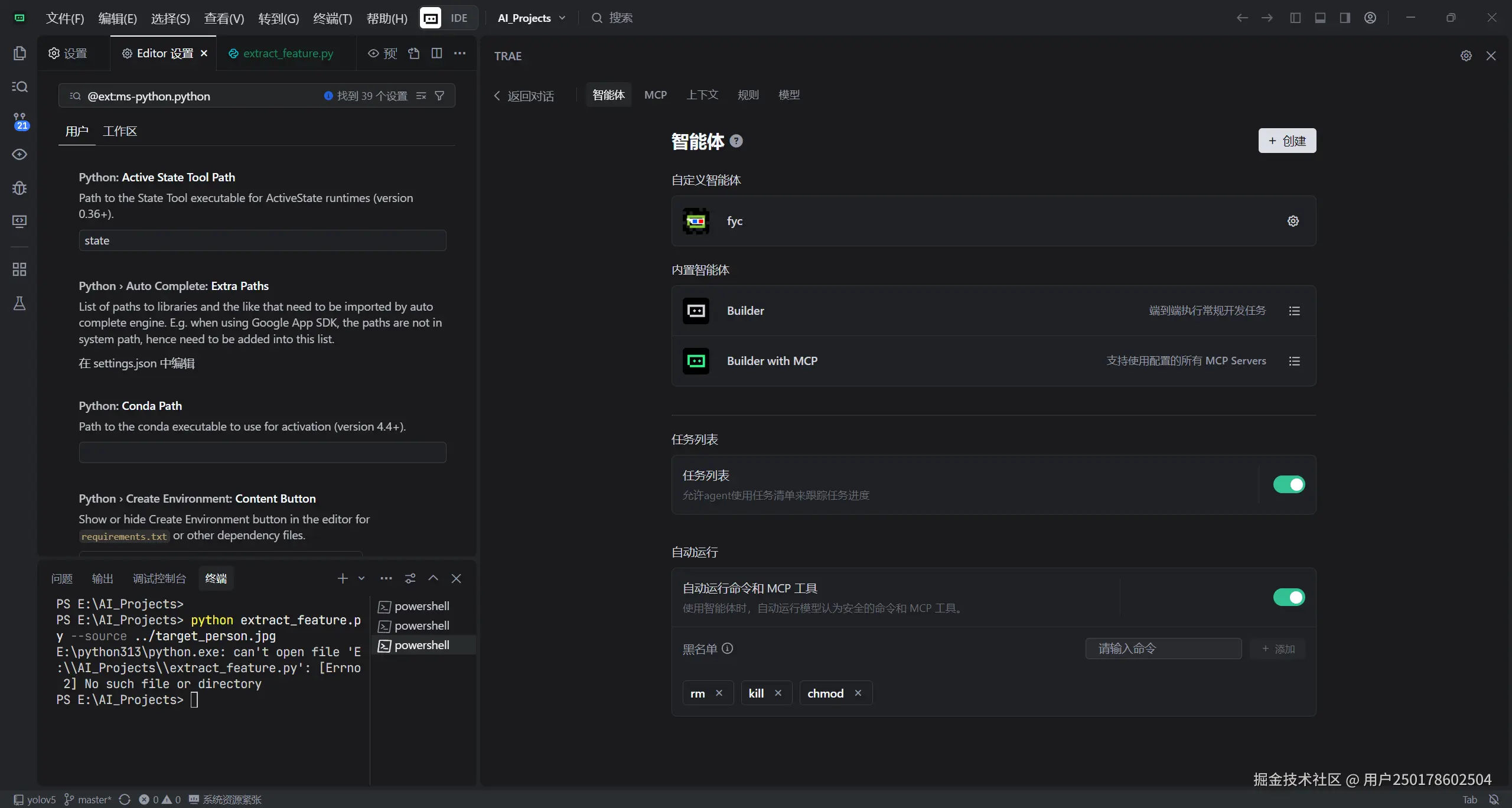Viewport: 1512px width, 808px height.
Task: Toggle the 任务列表 task list switch
Action: coord(1289,484)
